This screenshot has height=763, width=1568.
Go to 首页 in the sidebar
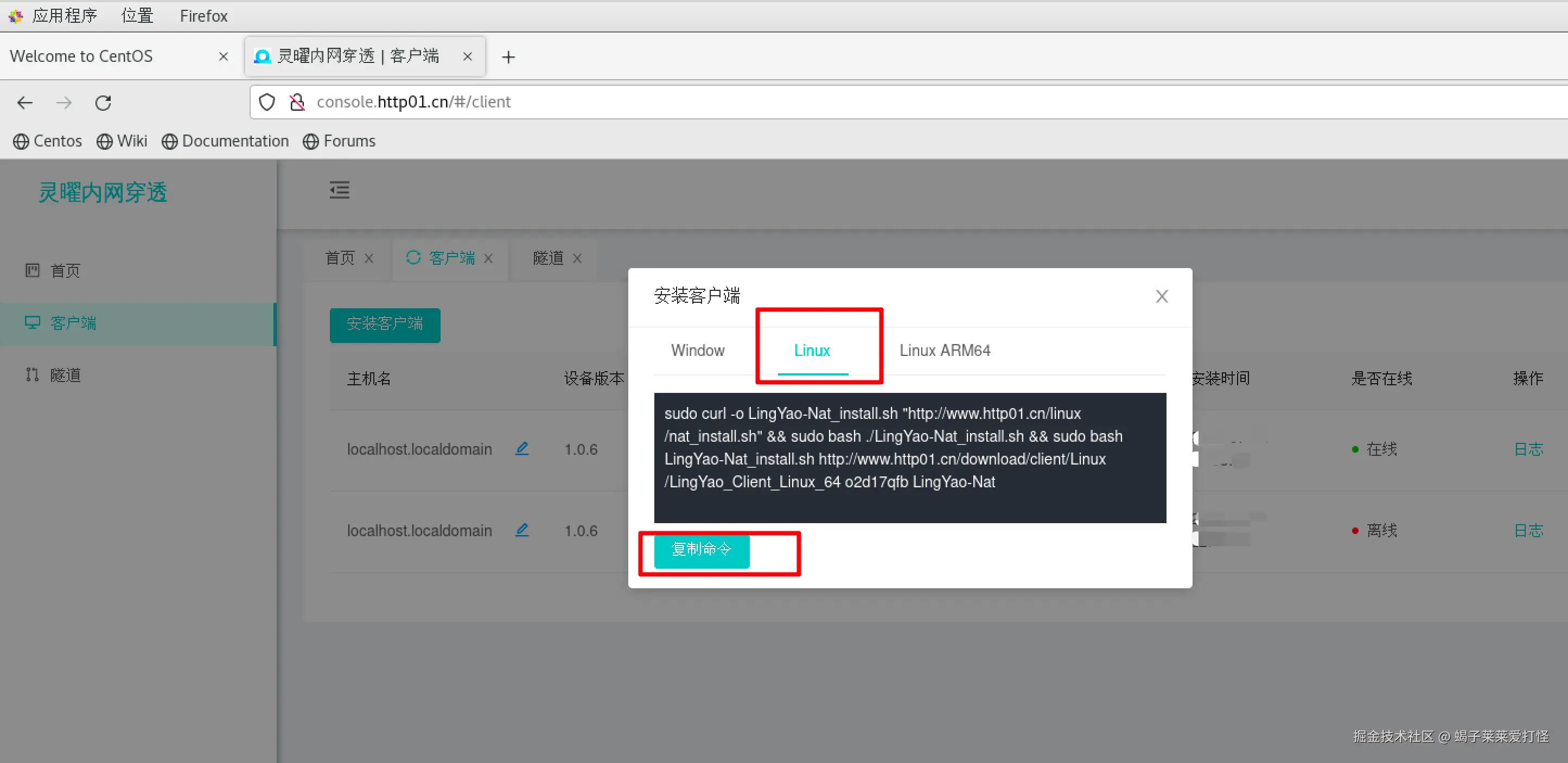[x=65, y=270]
